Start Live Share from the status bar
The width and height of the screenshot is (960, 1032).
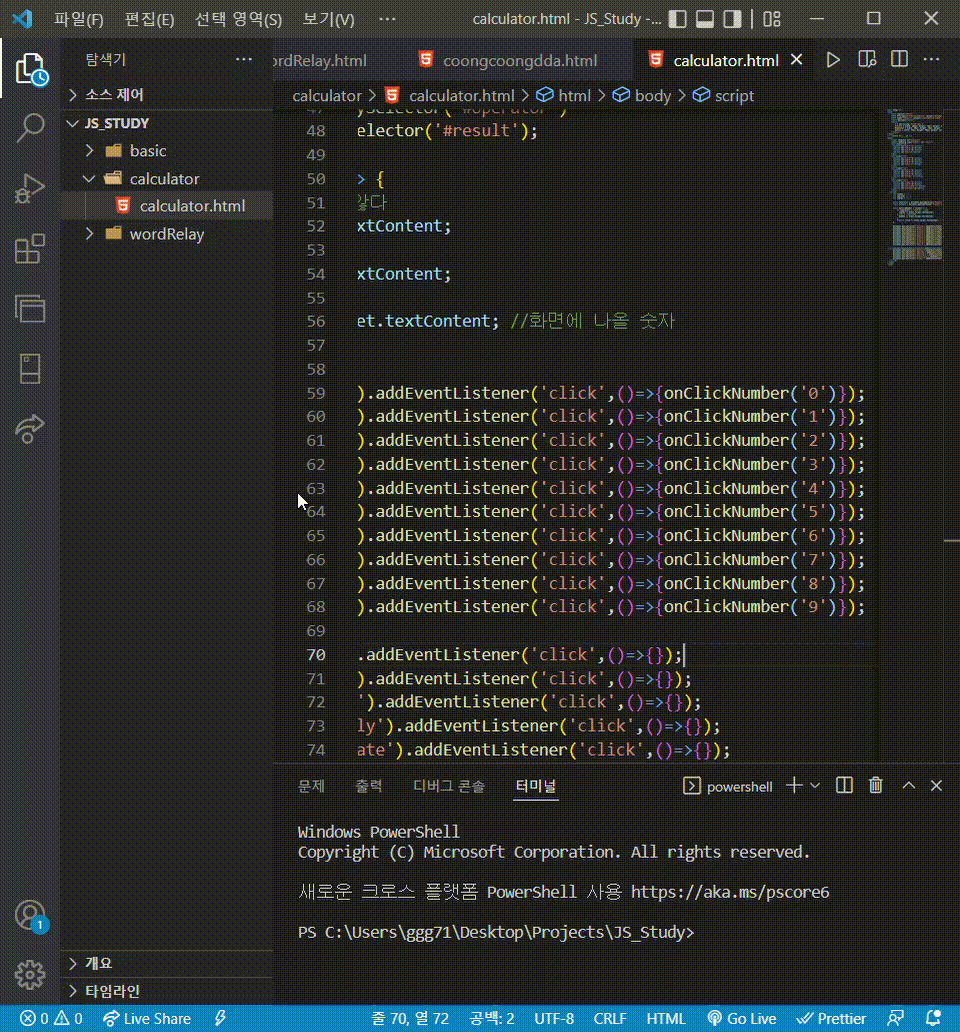point(147,1018)
